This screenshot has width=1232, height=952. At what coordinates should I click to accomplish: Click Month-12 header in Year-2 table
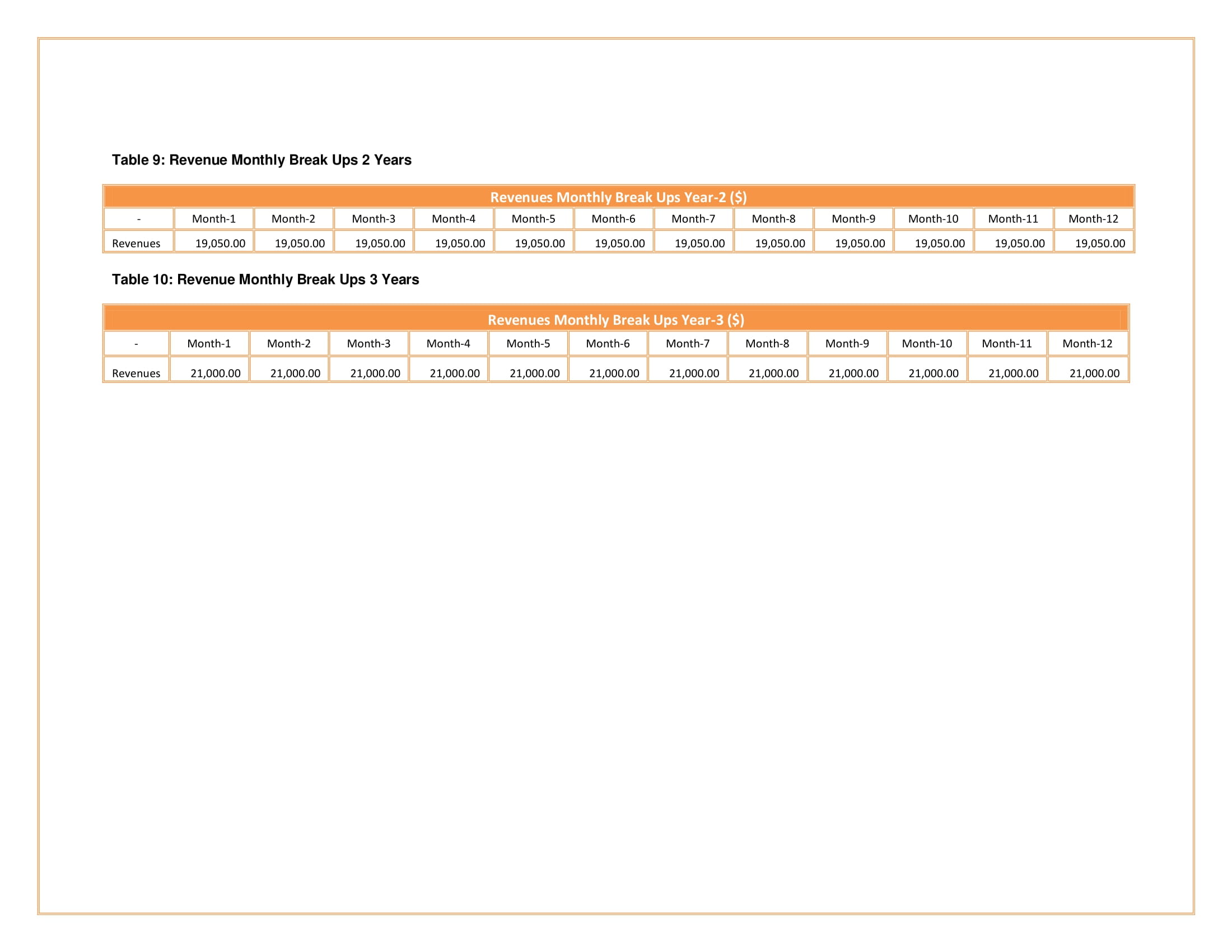coord(1093,219)
